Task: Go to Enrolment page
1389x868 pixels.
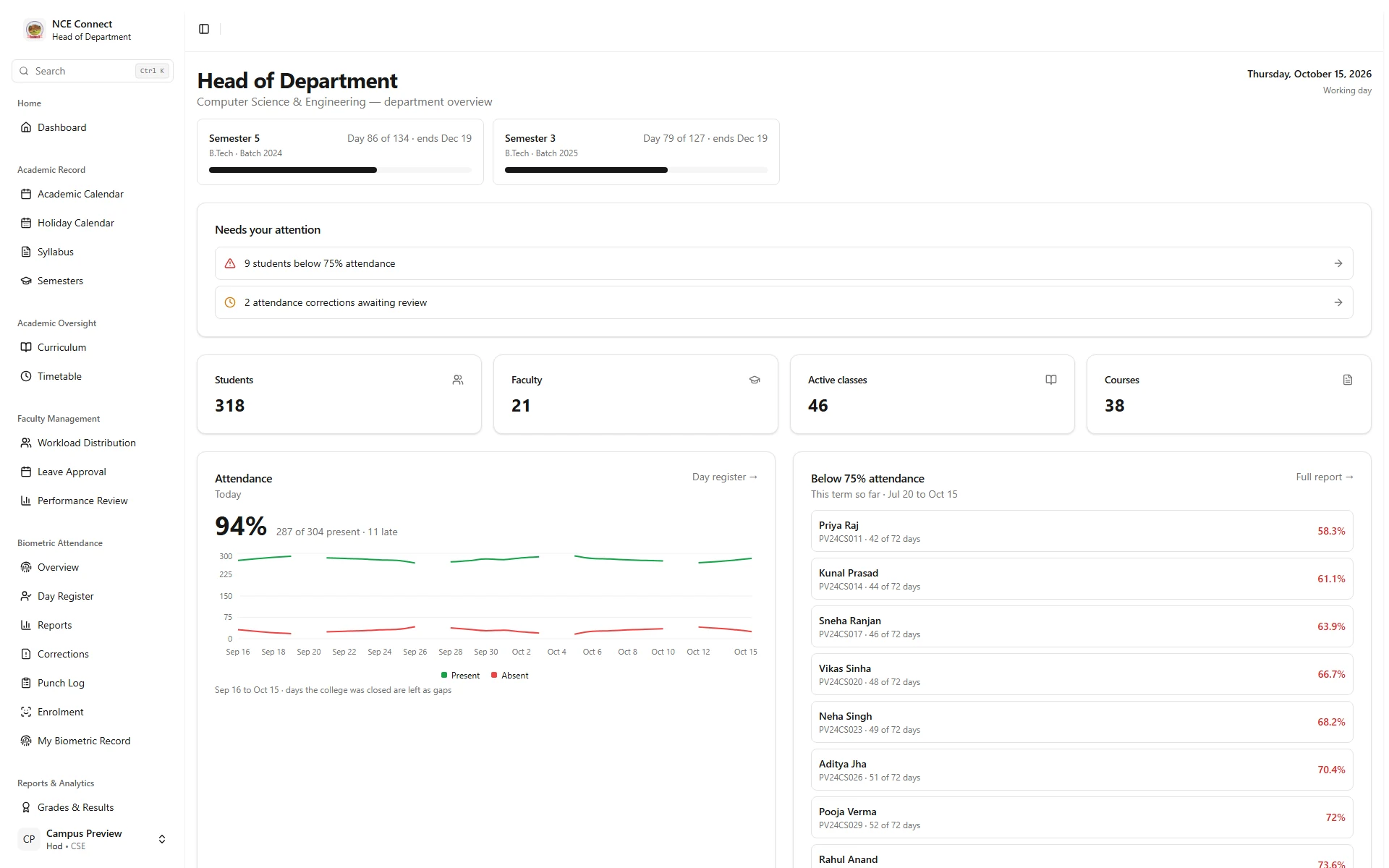Action: [93, 712]
